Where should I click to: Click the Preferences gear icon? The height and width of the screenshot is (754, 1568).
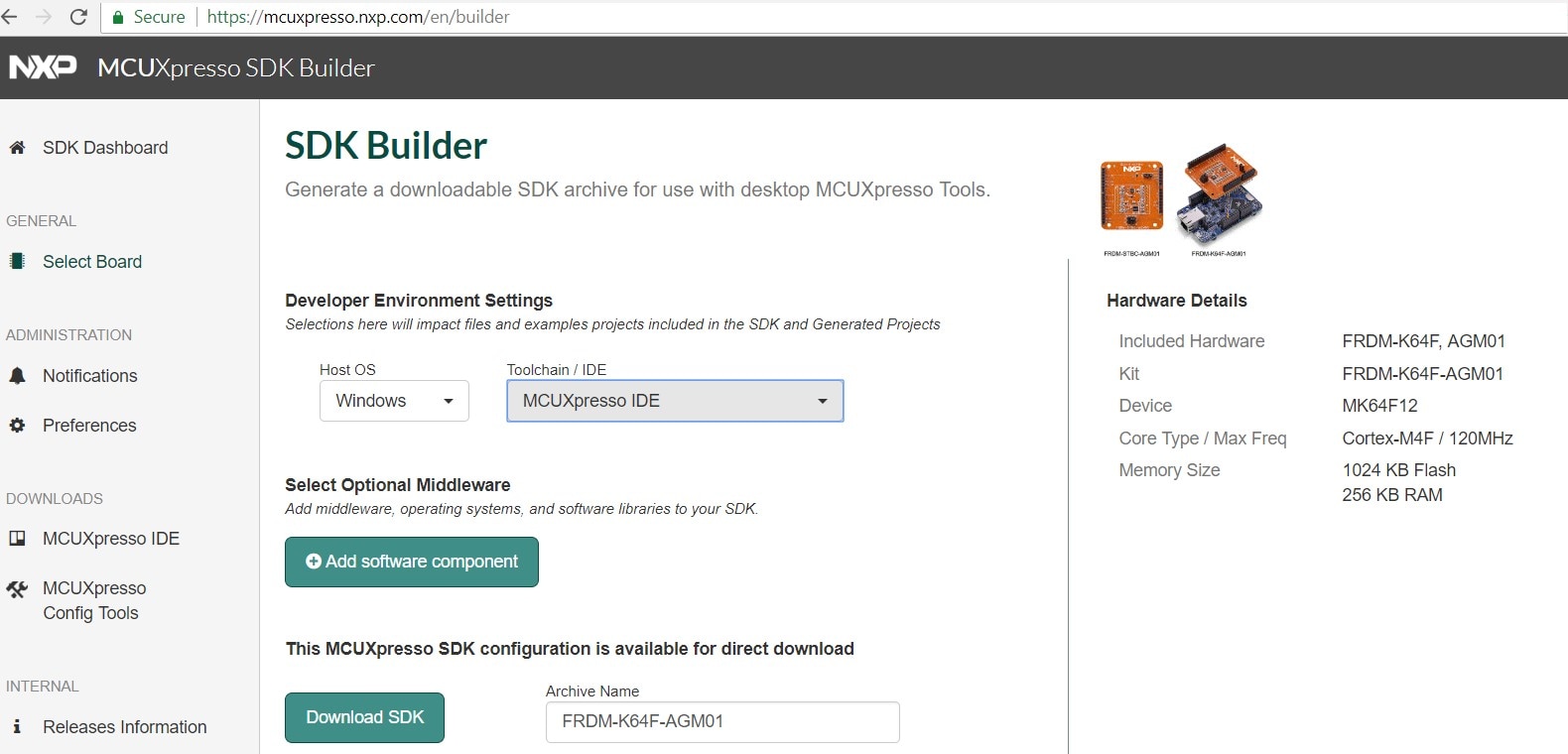pos(17,426)
